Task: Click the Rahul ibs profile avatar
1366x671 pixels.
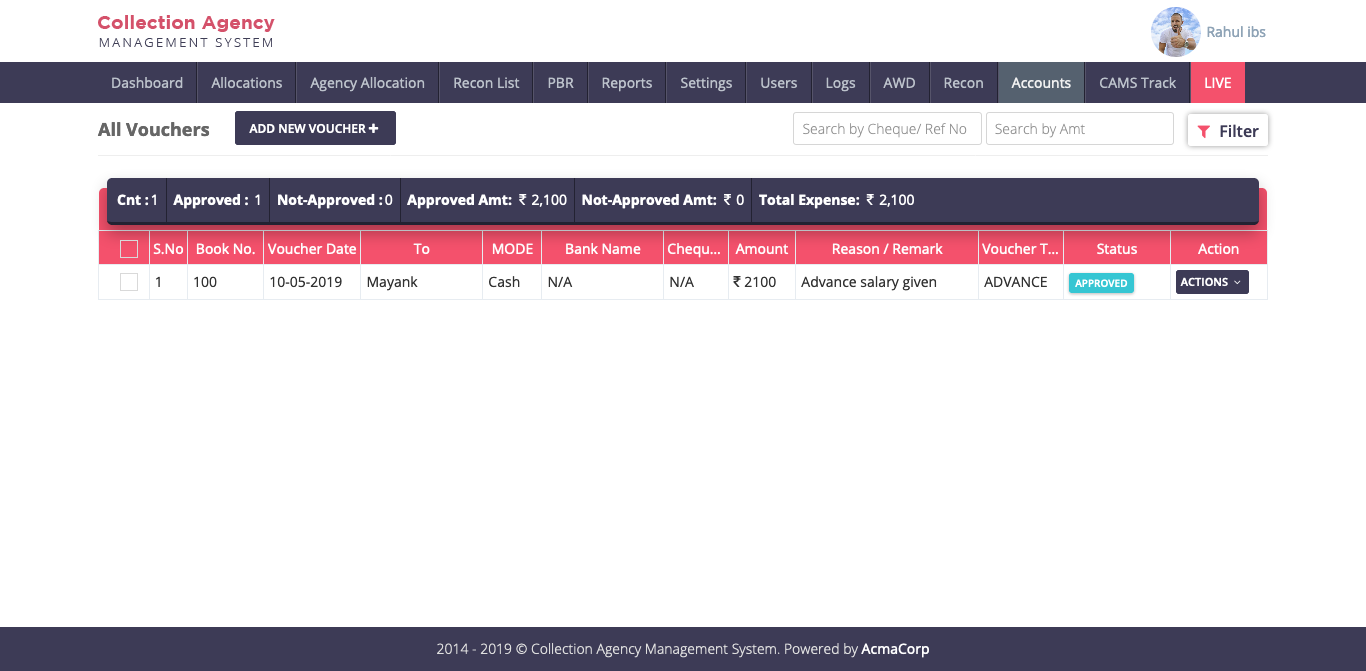Action: tap(1175, 32)
